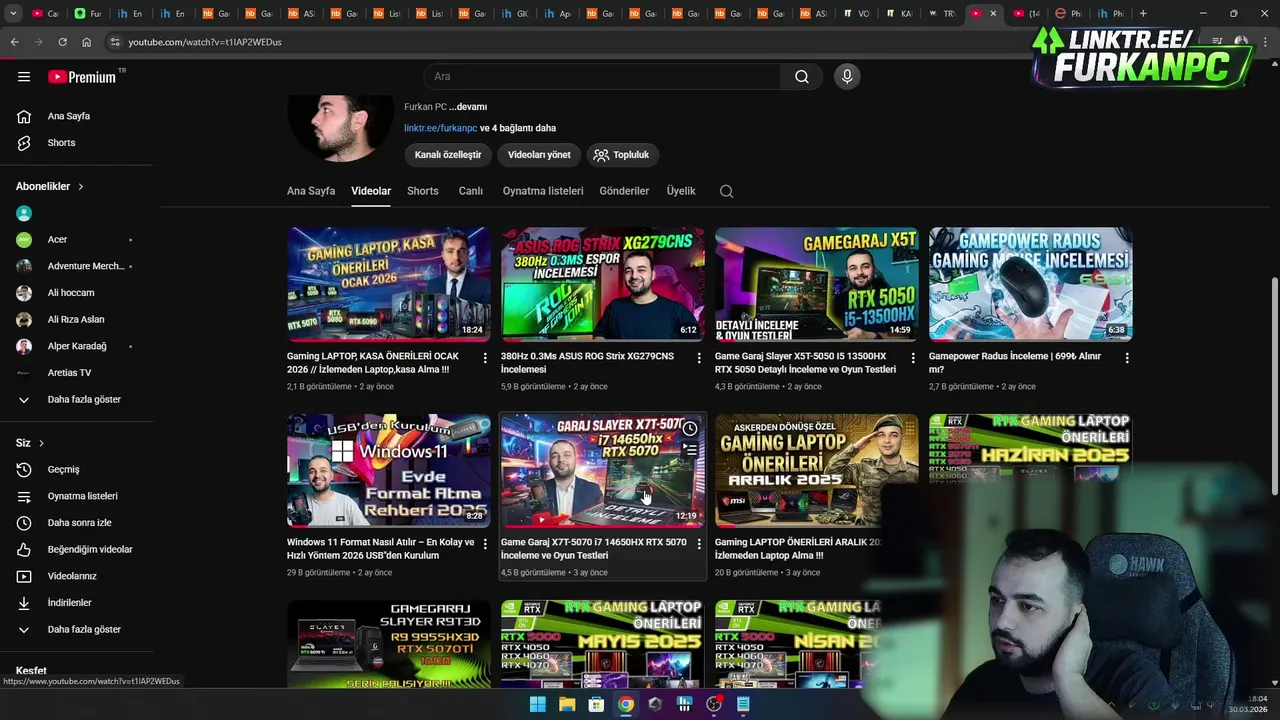Open options menu for Gamepower Radus İnceleme video
The width and height of the screenshot is (1280, 720).
point(1127,358)
